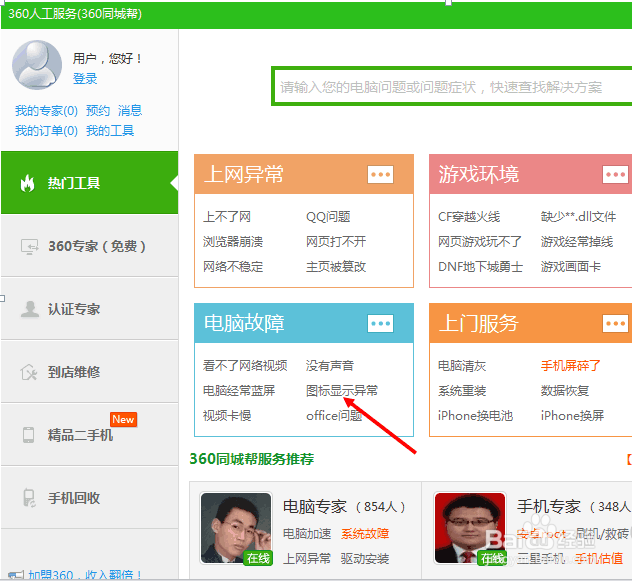Select office问题 item
This screenshot has height=581, width=632.
(334, 416)
